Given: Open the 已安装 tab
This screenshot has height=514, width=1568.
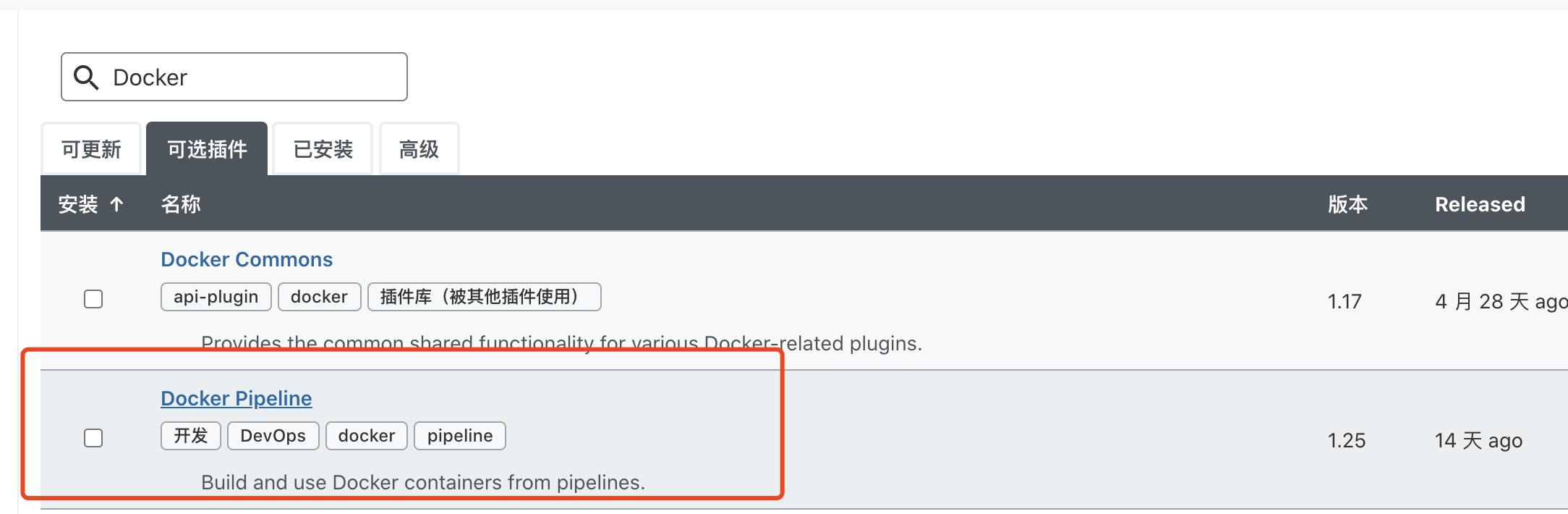Looking at the screenshot, I should (x=323, y=150).
